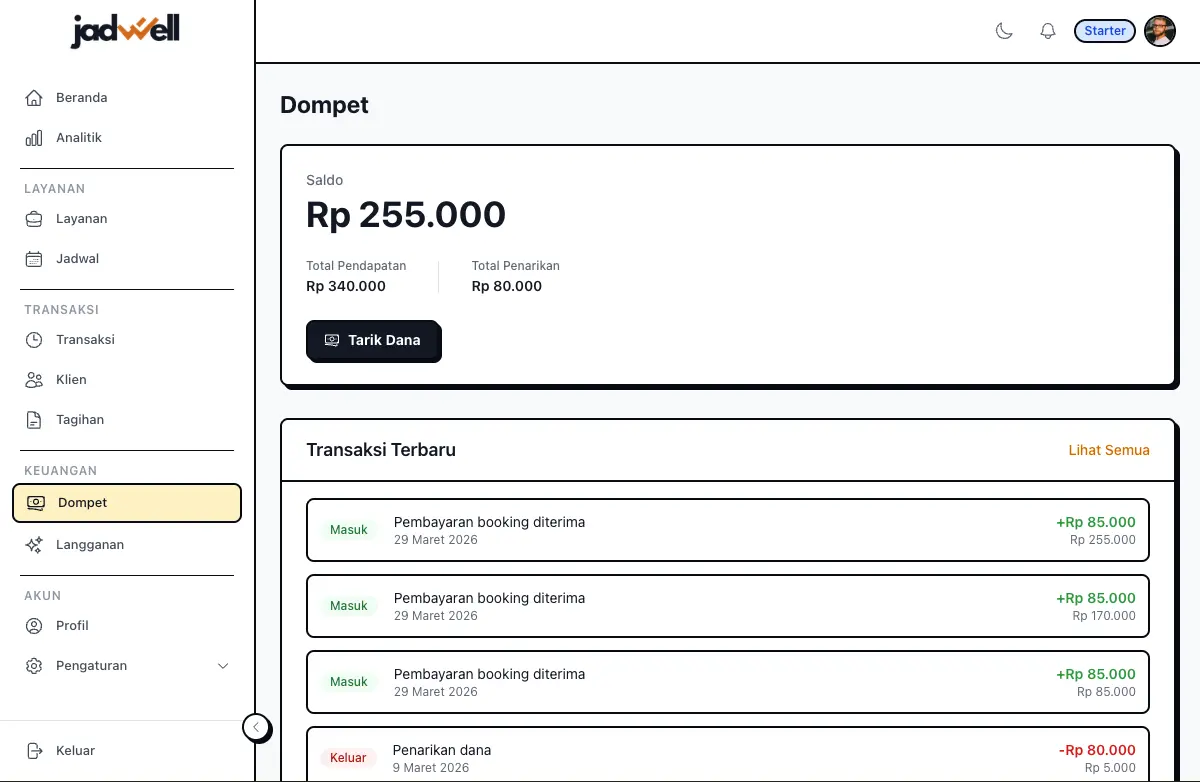Viewport: 1200px width, 782px height.
Task: Click the Transaksi clock icon
Action: 34,340
